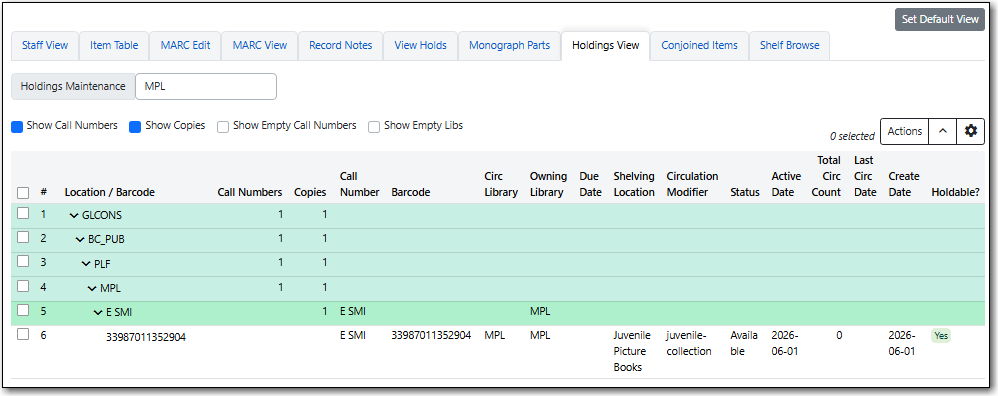Viewport: 998px width, 396px height.
Task: Click the Available status cell
Action: point(745,343)
